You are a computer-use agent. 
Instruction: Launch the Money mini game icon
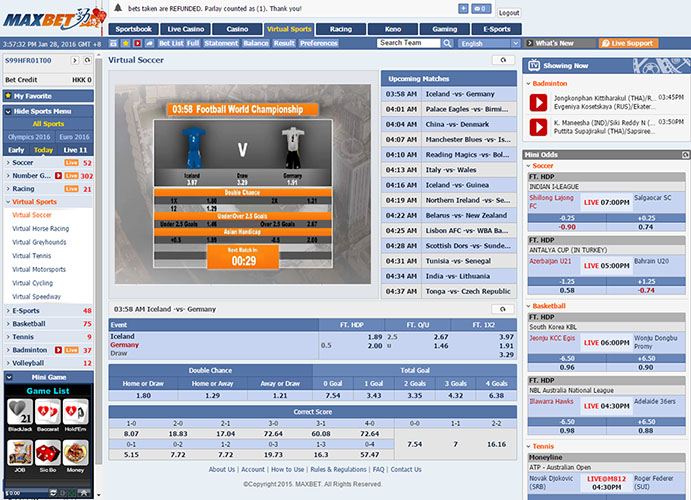click(75, 452)
